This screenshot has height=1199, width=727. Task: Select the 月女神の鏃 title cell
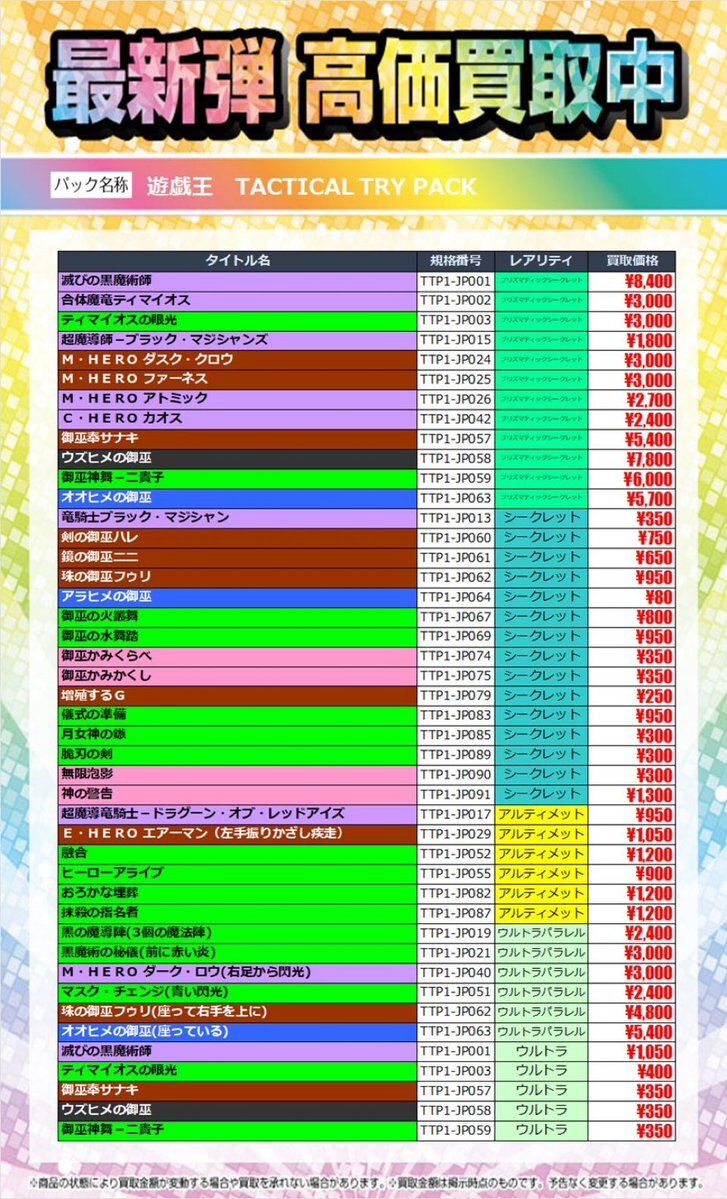237,735
